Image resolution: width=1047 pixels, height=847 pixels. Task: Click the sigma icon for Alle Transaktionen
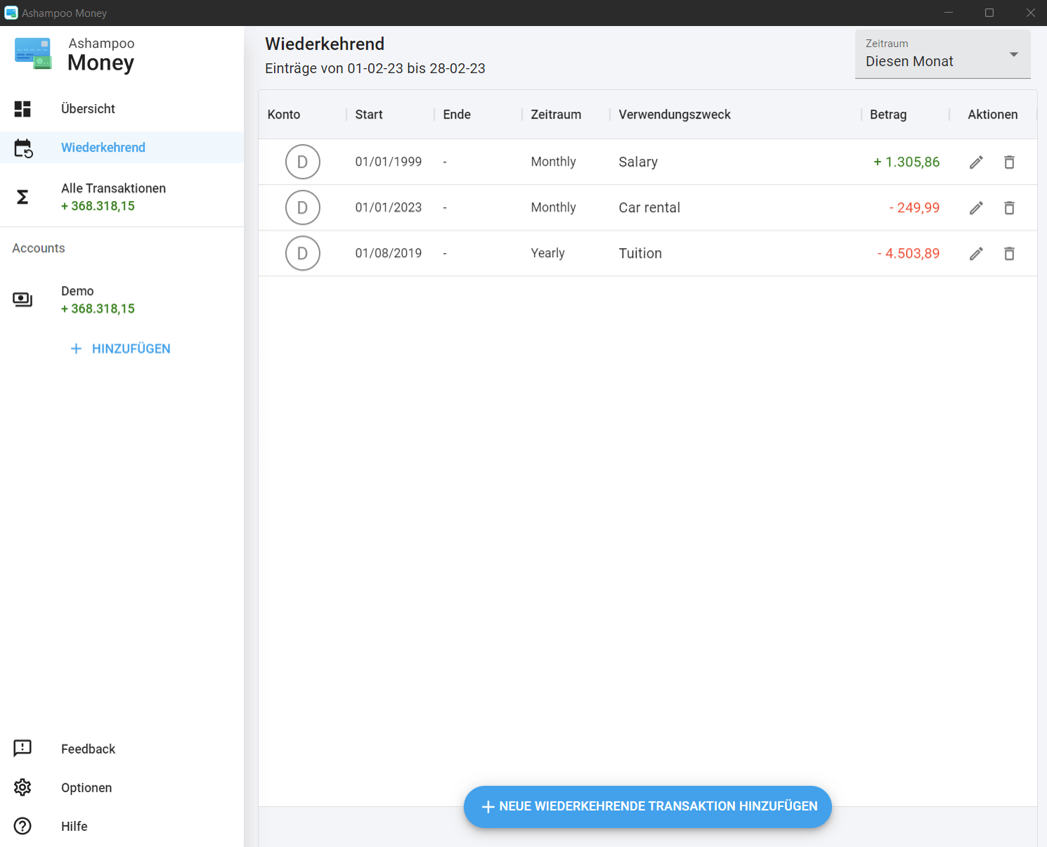[x=23, y=197]
